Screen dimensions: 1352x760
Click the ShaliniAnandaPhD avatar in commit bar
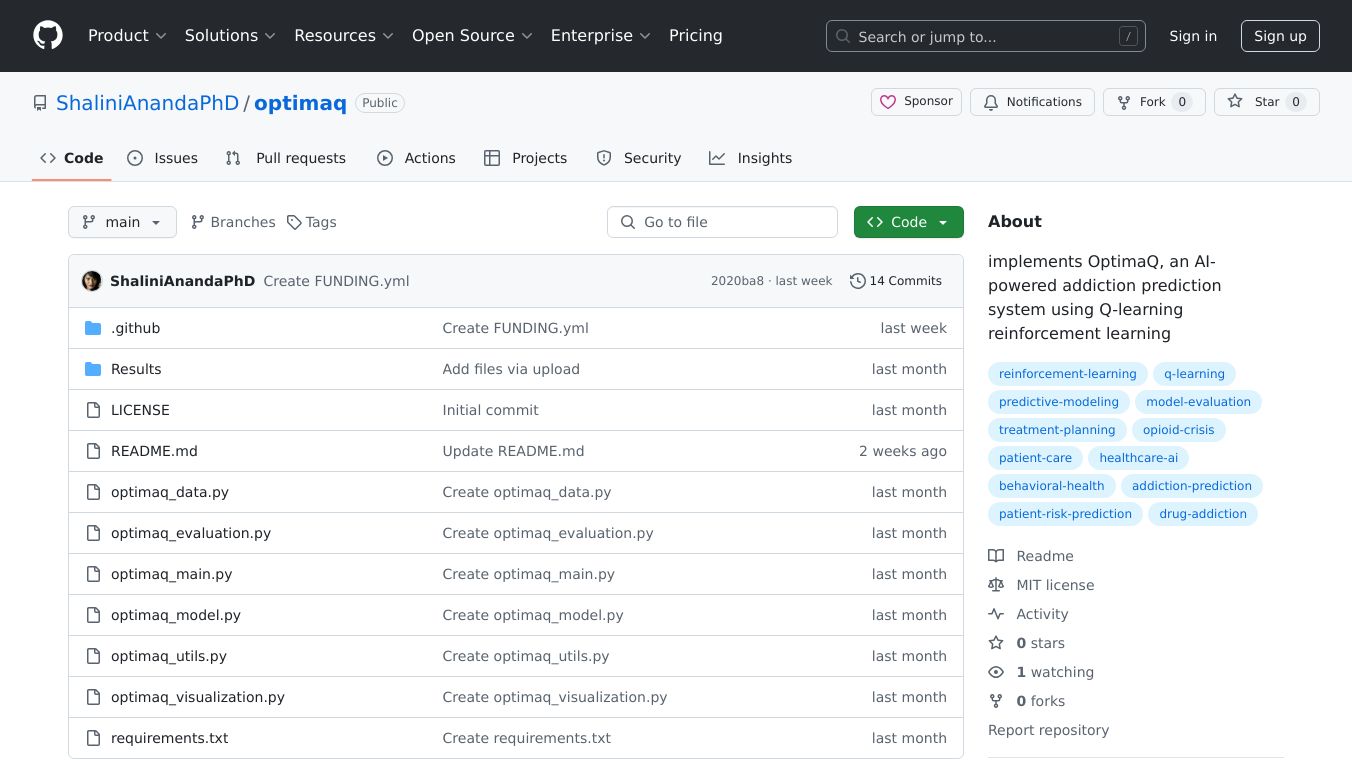click(x=92, y=281)
